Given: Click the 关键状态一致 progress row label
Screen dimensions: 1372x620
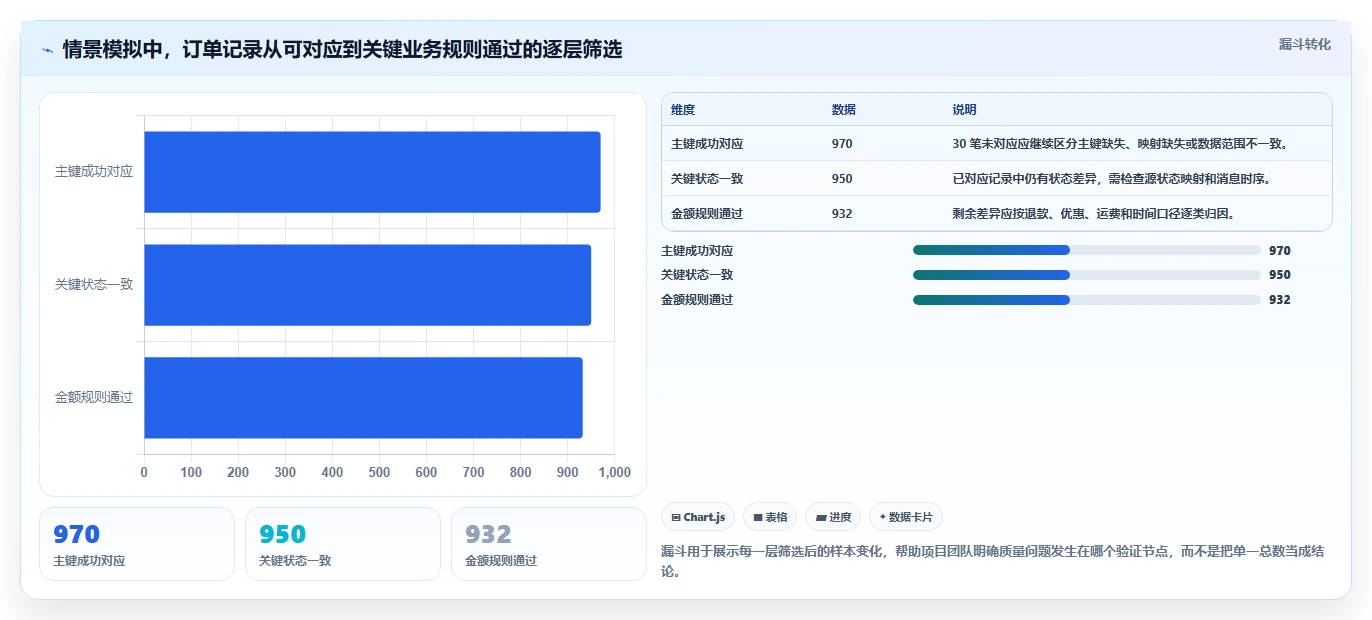Looking at the screenshot, I should click(697, 275).
